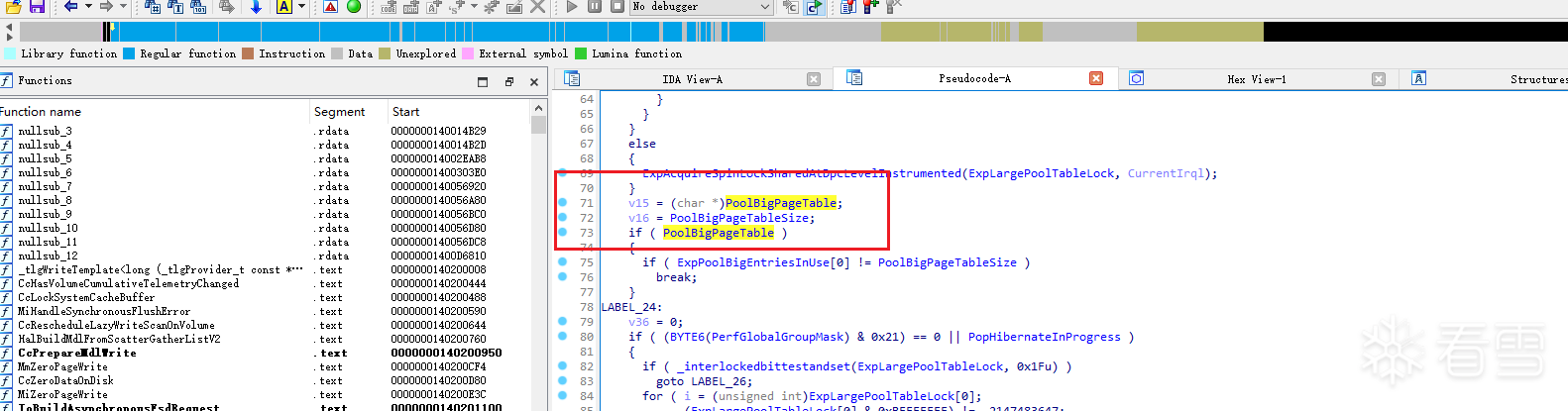Toggle breakpoint dot on line 84

point(562,396)
